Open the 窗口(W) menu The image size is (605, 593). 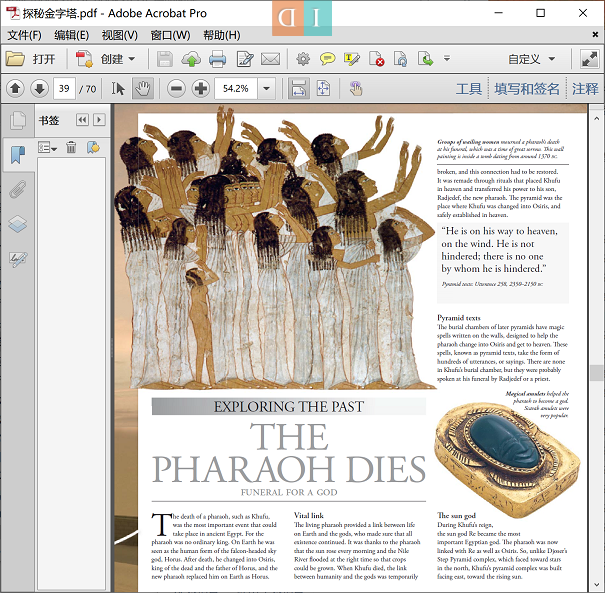tap(170, 35)
